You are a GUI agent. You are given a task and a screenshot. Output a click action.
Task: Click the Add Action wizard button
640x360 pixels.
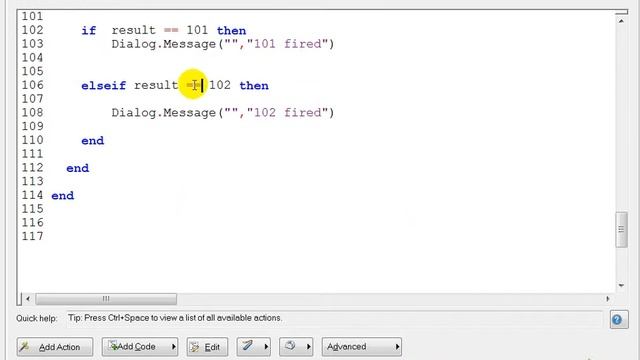tap(55, 347)
